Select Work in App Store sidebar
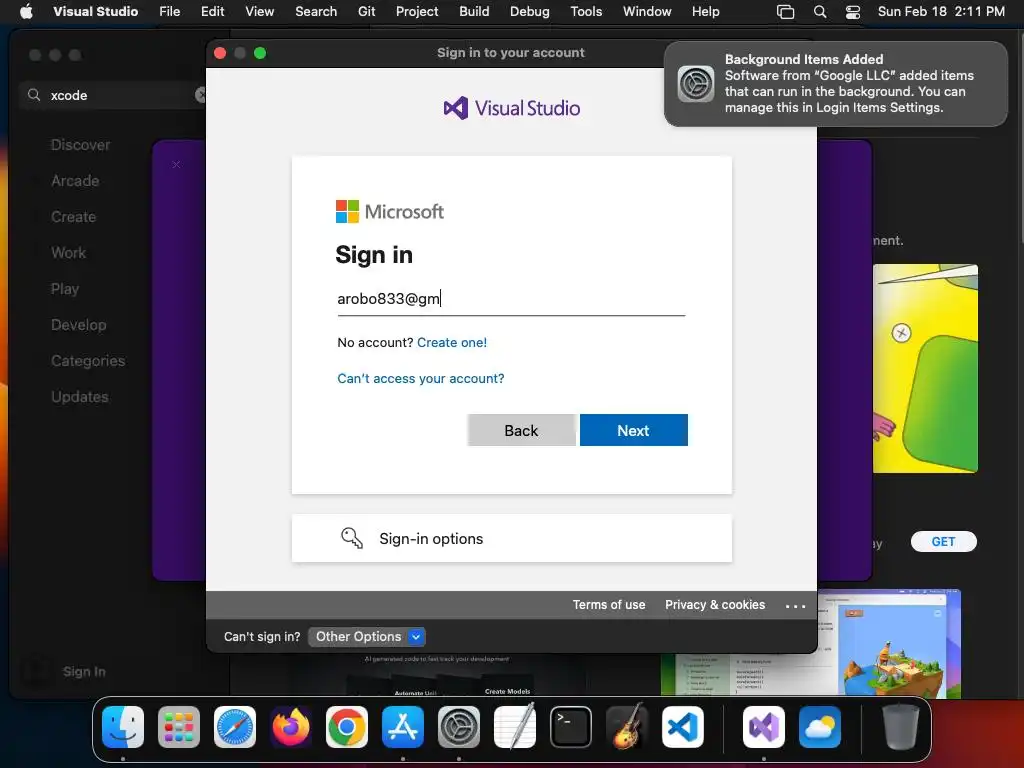Viewport: 1024px width, 768px height. click(69, 253)
